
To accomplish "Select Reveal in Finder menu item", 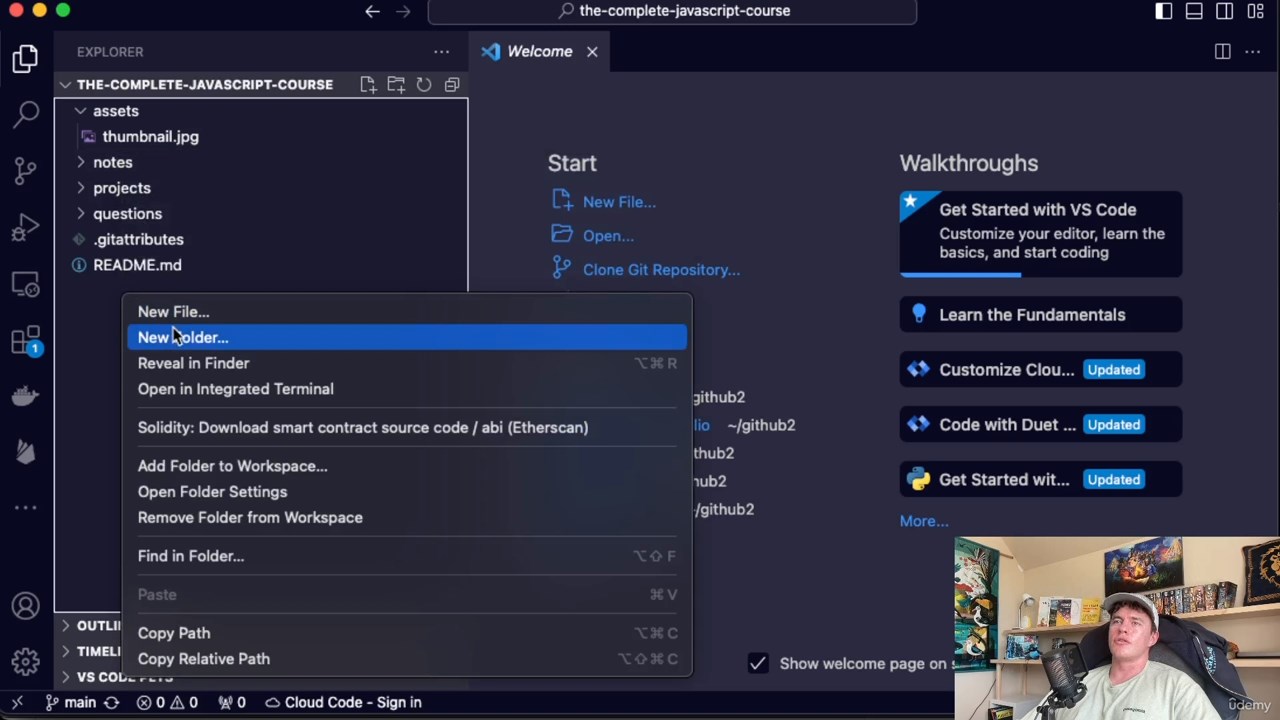I will [x=407, y=363].
